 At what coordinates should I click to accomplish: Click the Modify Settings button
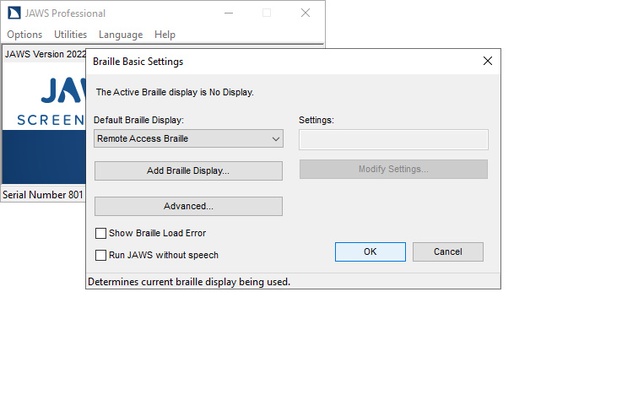(393, 169)
